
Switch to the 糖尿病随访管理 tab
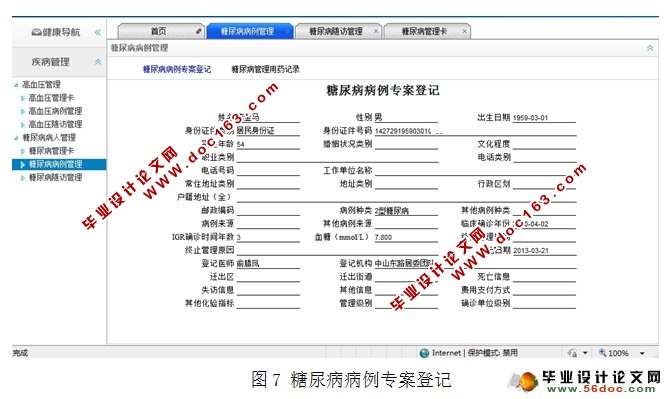[x=336, y=31]
